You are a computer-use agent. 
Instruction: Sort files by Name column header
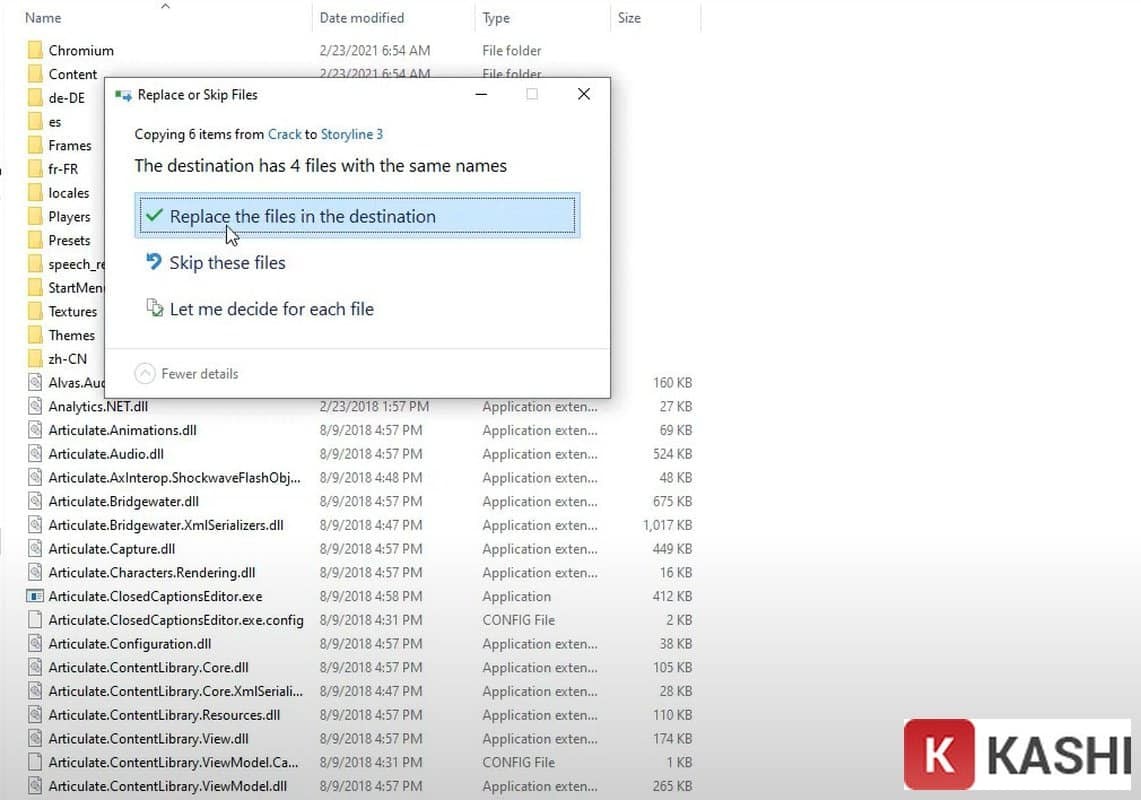tap(43, 17)
